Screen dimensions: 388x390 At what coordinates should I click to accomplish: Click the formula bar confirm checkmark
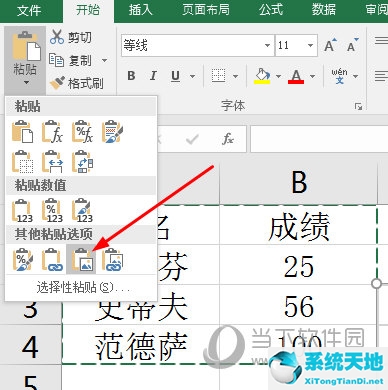pos(192,139)
